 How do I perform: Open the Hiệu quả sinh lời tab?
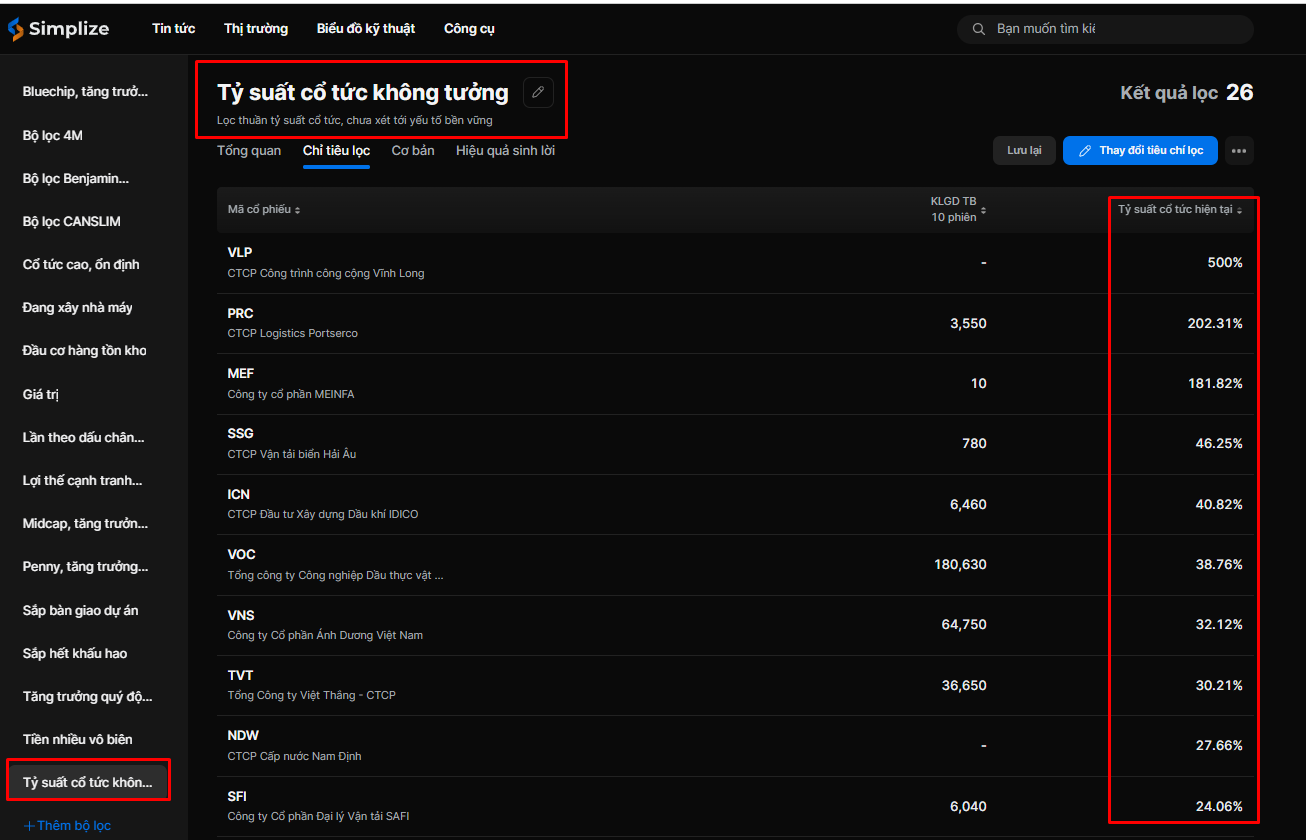[505, 151]
